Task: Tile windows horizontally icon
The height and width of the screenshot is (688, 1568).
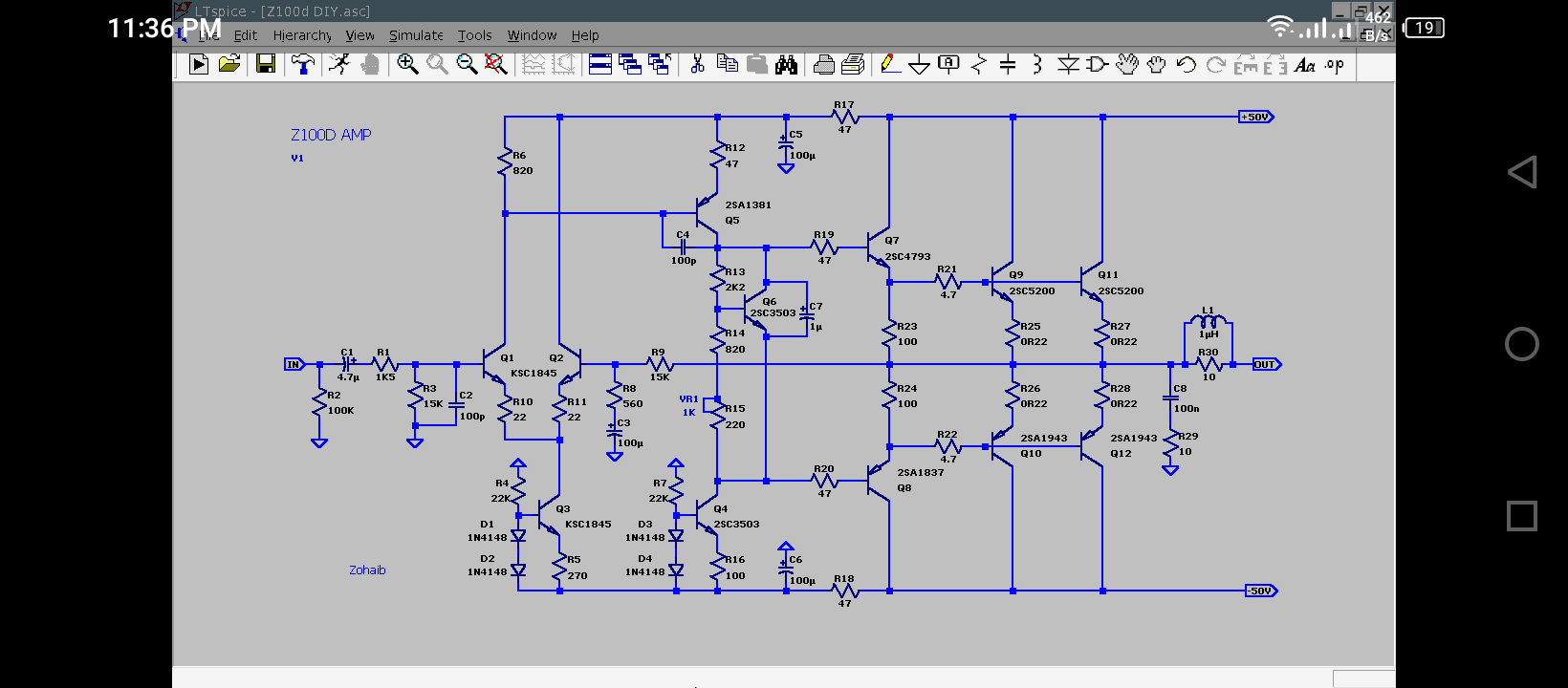Action: (600, 64)
